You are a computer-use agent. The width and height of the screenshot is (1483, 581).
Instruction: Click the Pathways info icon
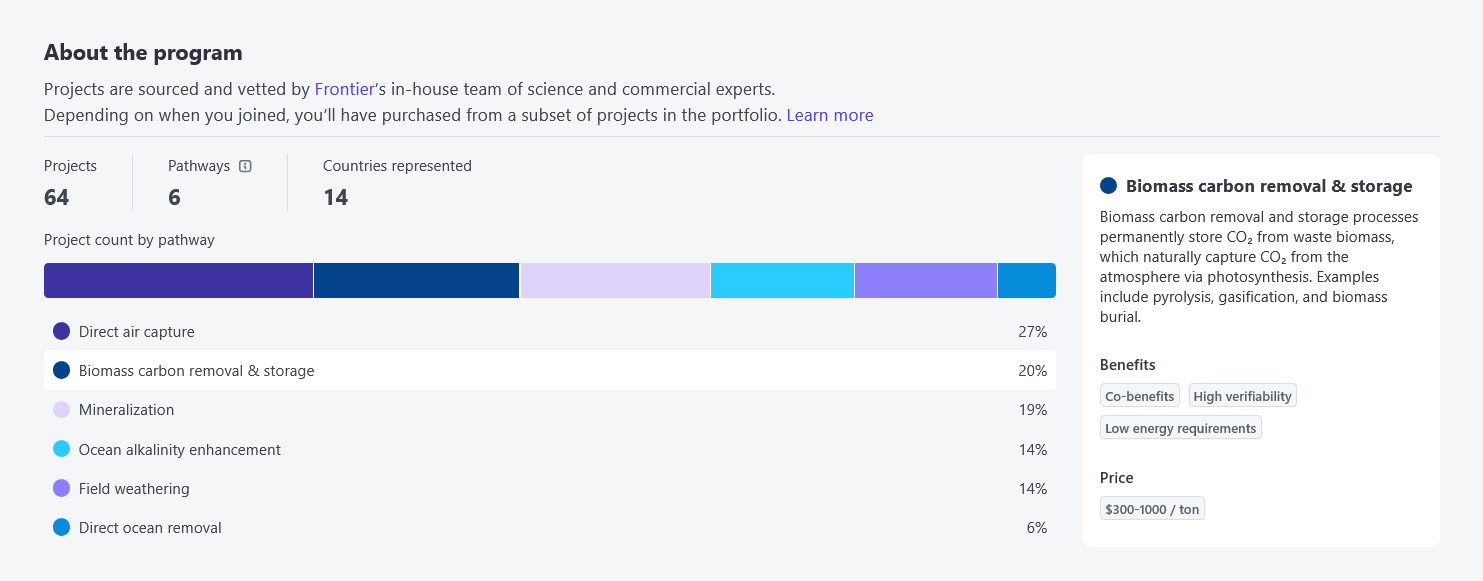pyautogui.click(x=246, y=166)
